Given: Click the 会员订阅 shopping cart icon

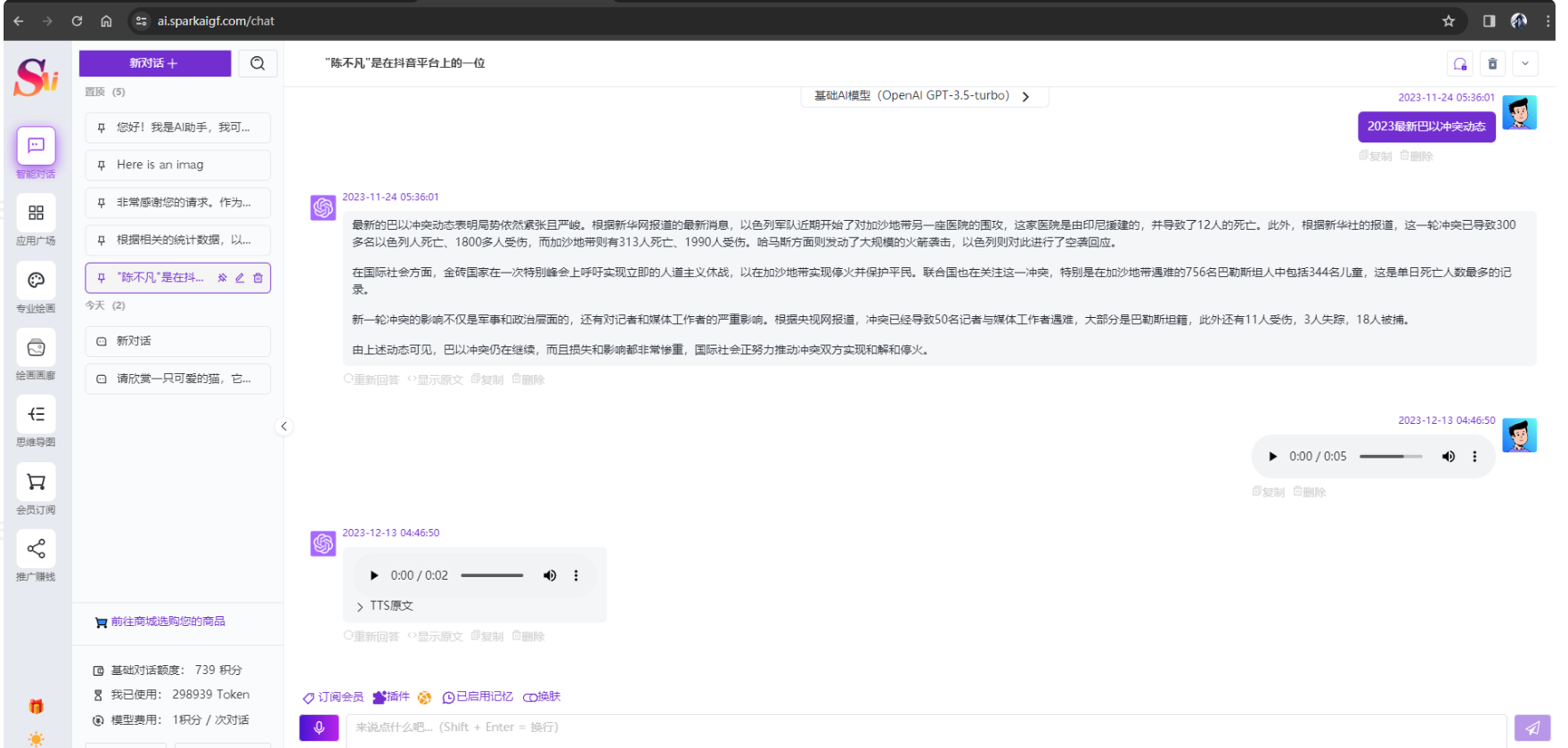Looking at the screenshot, I should [36, 482].
